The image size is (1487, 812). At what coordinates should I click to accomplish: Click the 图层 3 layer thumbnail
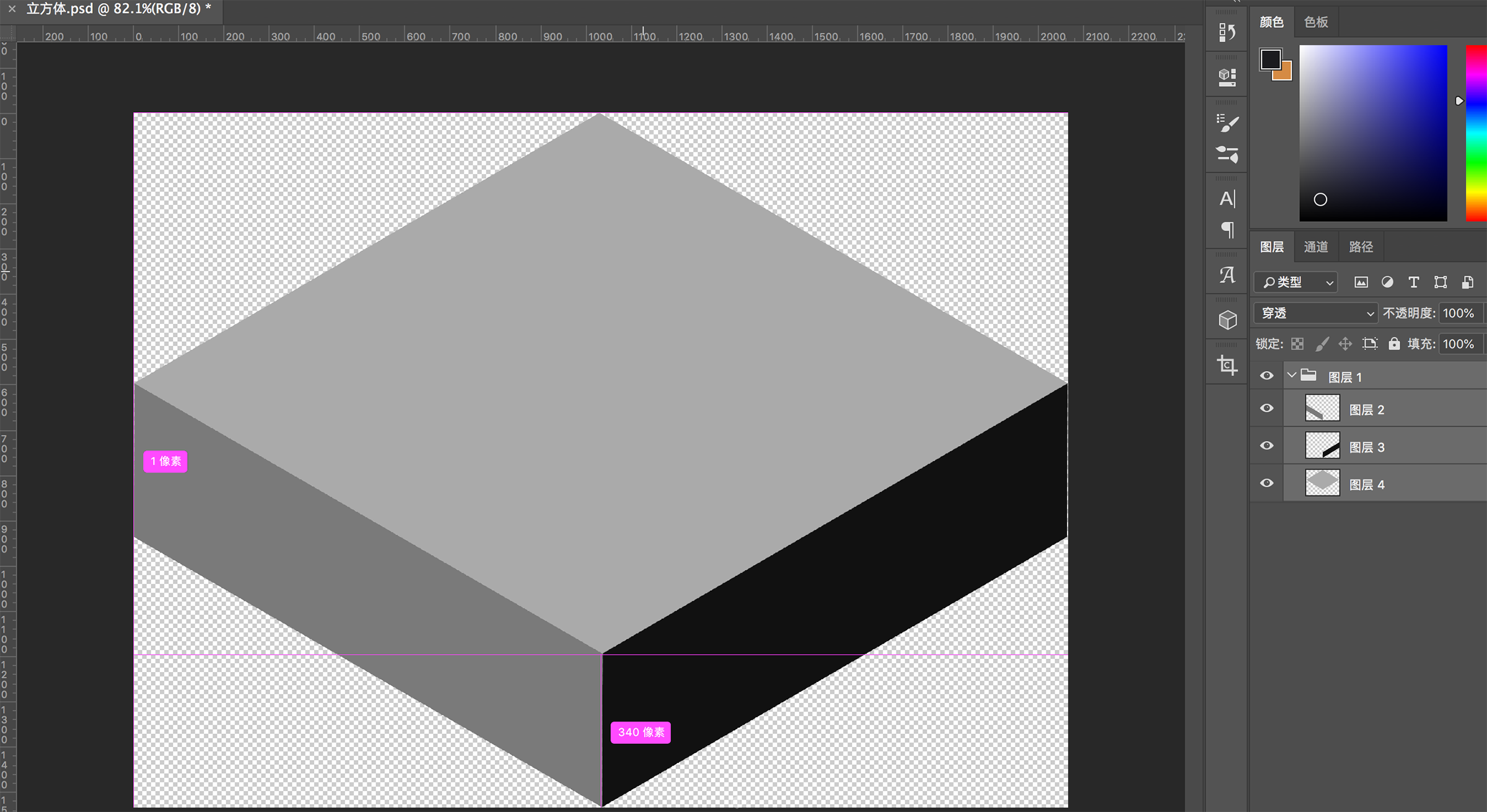(x=1322, y=446)
